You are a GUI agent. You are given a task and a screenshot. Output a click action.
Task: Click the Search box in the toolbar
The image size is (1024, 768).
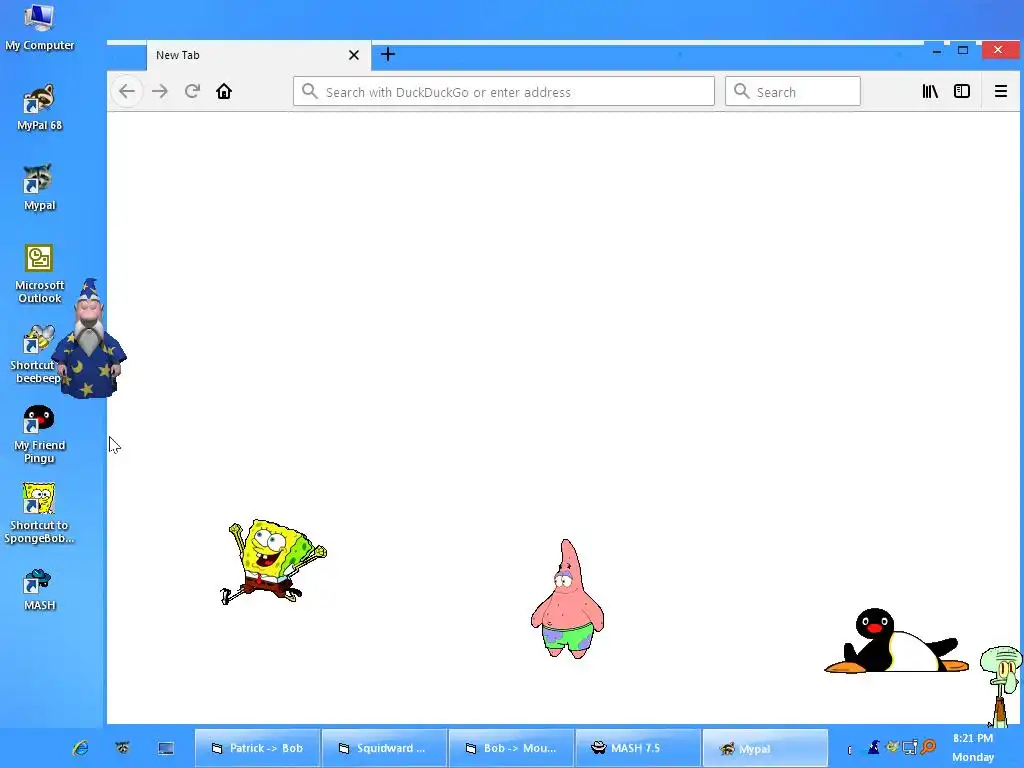click(793, 91)
